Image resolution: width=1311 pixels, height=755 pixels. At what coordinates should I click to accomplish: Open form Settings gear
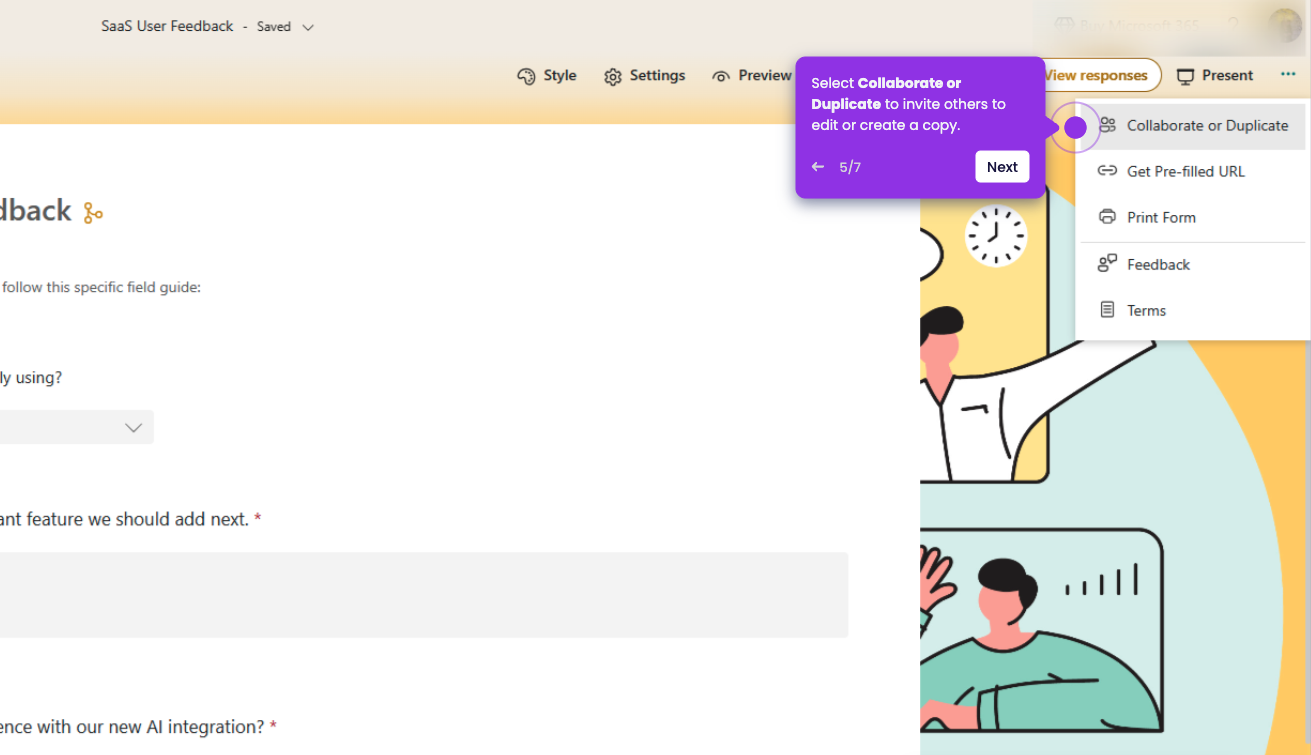pyautogui.click(x=645, y=76)
